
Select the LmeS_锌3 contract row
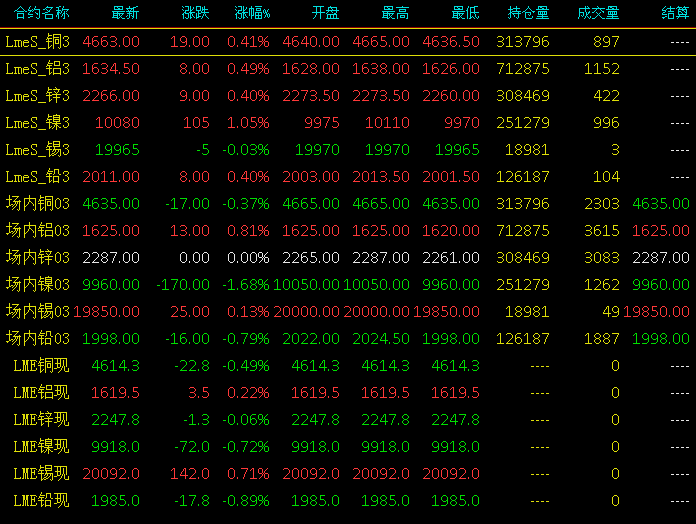pyautogui.click(x=348, y=96)
